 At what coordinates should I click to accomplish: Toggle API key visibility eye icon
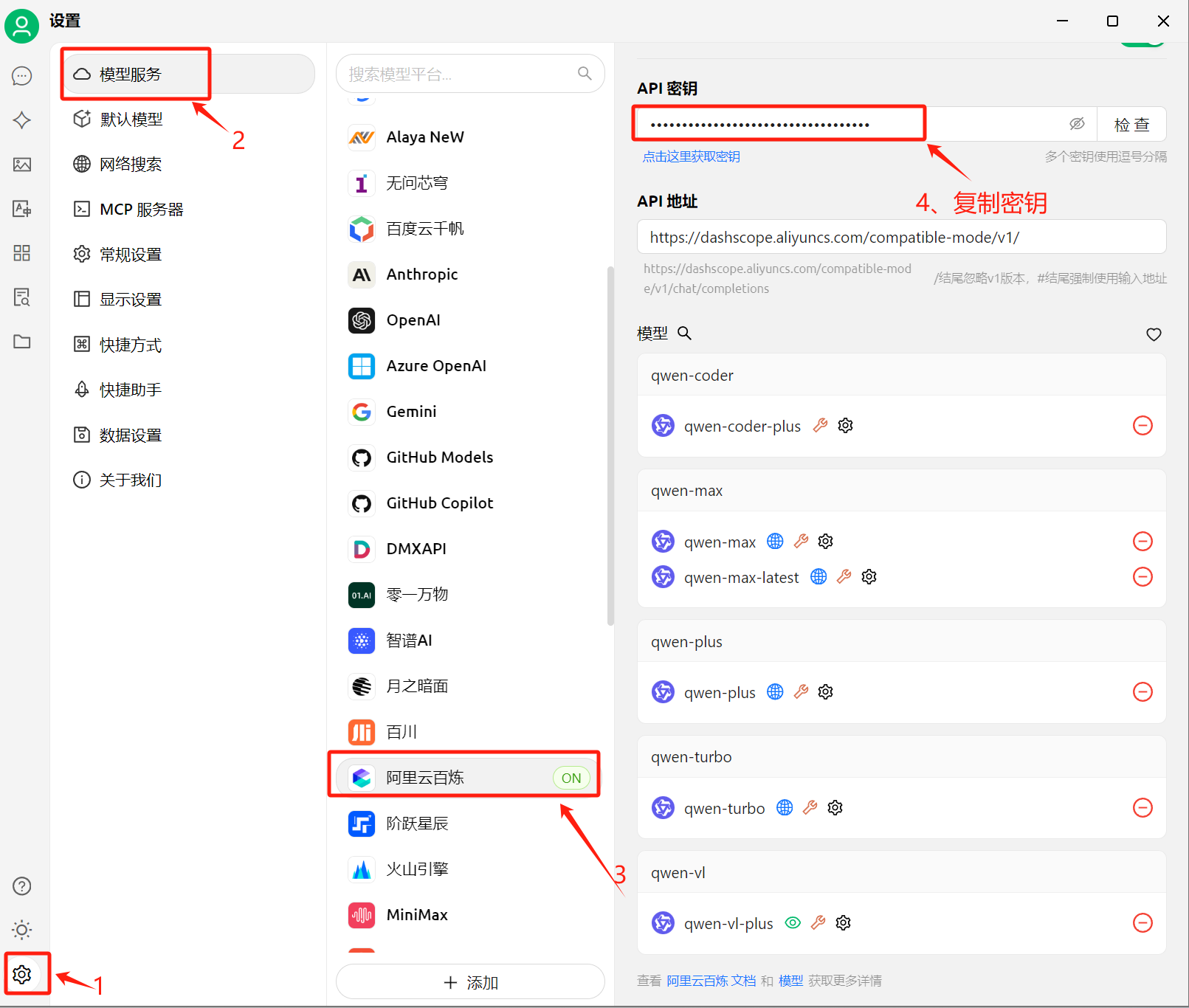1078,124
